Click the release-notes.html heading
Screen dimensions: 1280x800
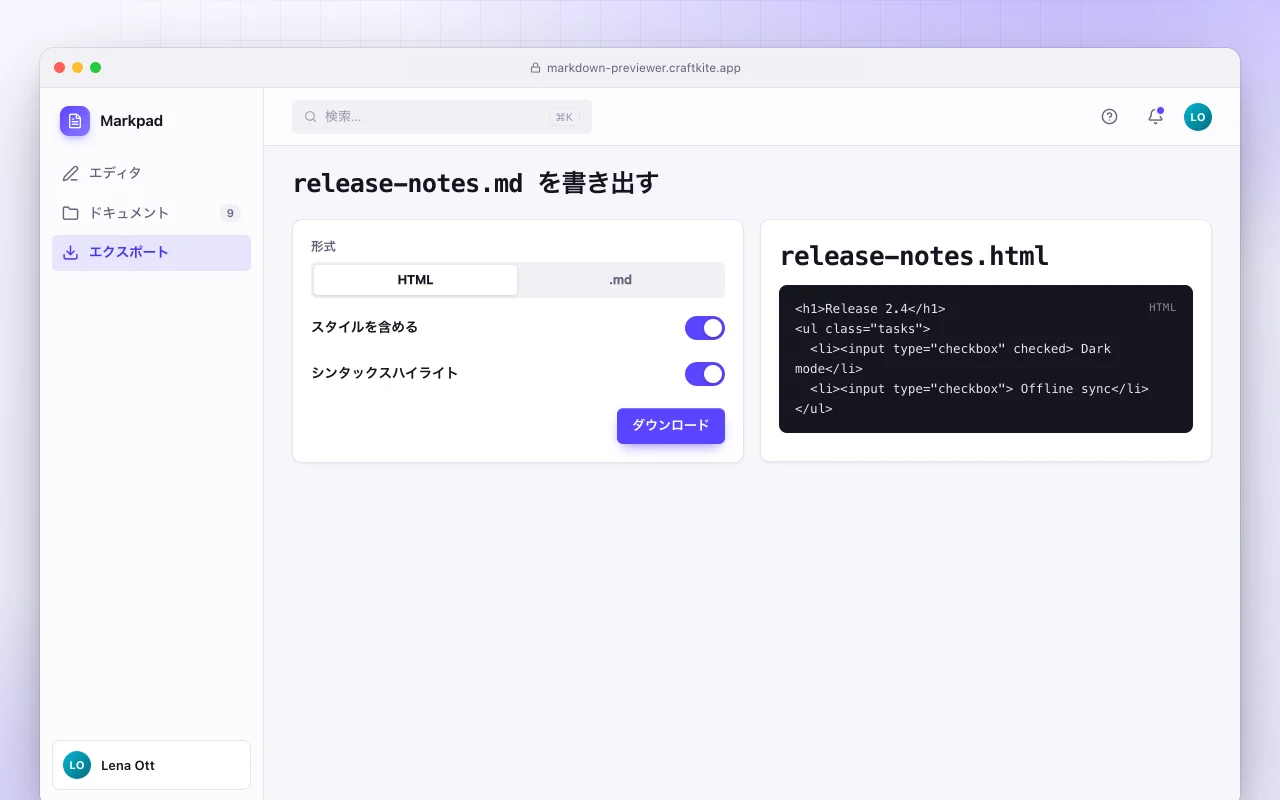point(914,256)
